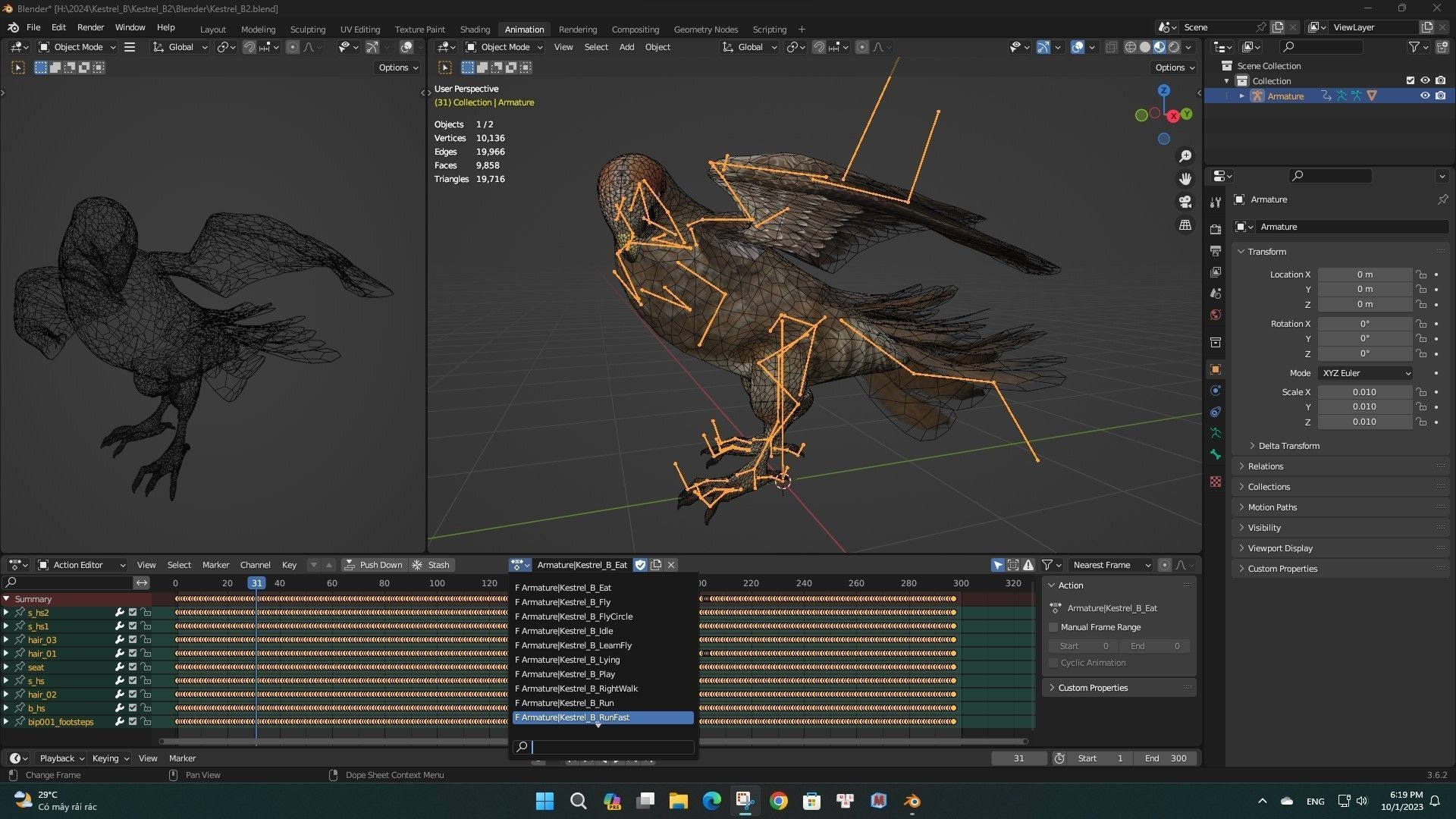Viewport: 1456px width, 819px height.
Task: Expand the Armature item in the outliner
Action: [x=1241, y=96]
